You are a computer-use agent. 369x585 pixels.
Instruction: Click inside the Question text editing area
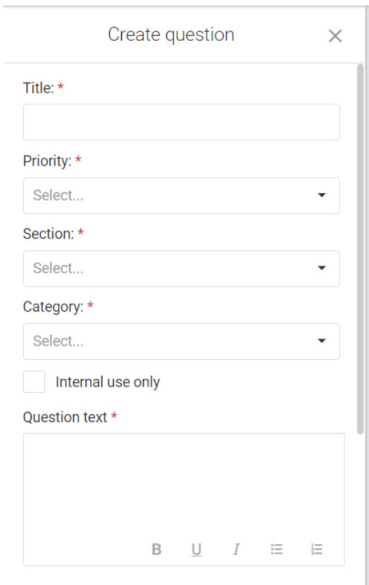[x=184, y=485]
